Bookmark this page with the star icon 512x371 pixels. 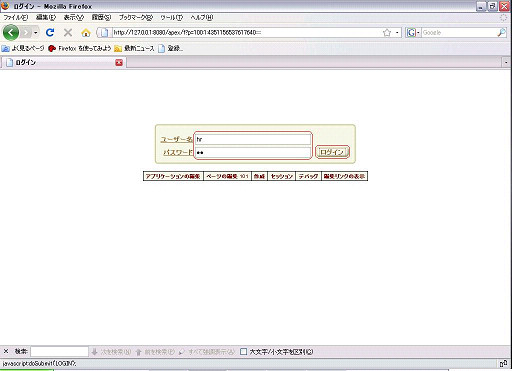387,32
